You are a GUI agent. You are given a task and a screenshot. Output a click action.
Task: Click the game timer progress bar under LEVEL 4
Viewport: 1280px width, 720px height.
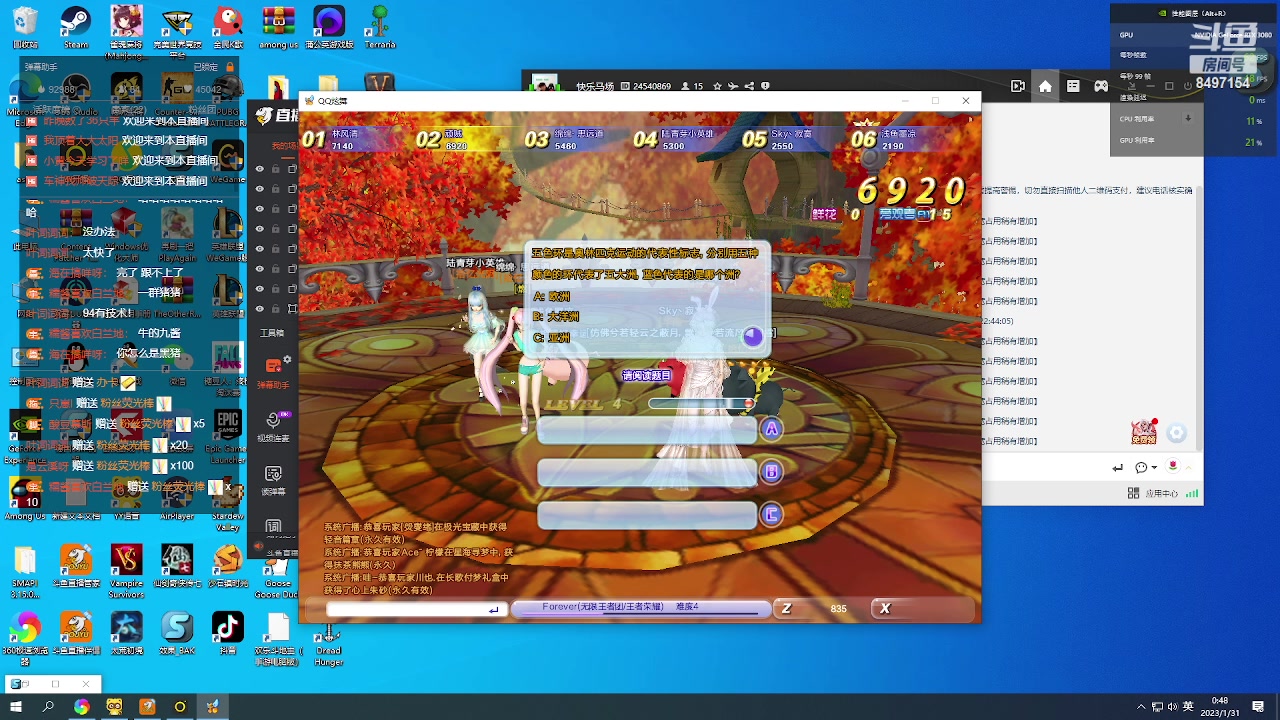701,404
